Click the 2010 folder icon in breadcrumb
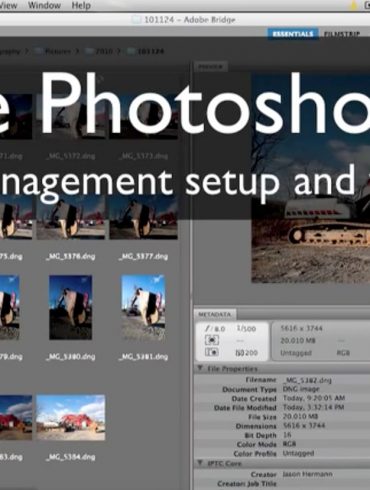370x490 pixels. [x=89, y=51]
